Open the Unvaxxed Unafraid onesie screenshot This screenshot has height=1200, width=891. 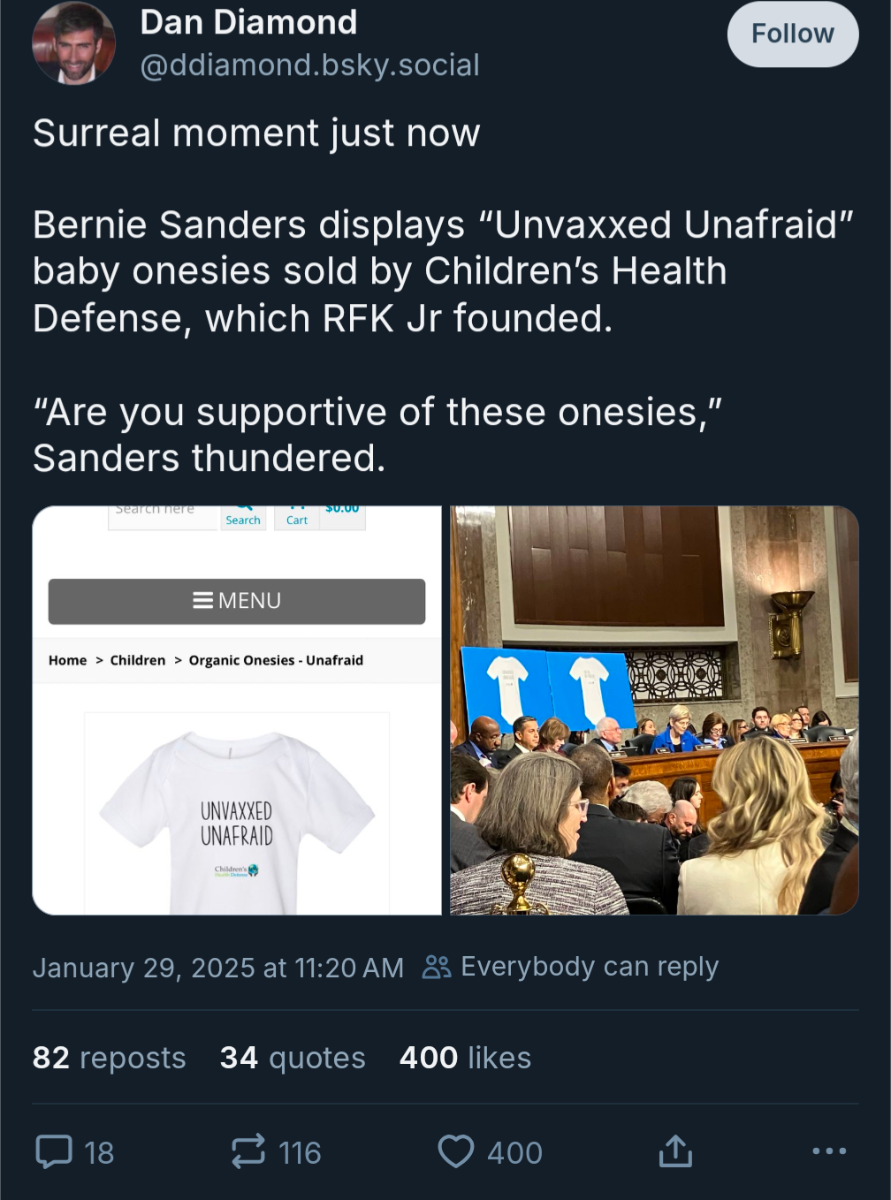pos(237,710)
